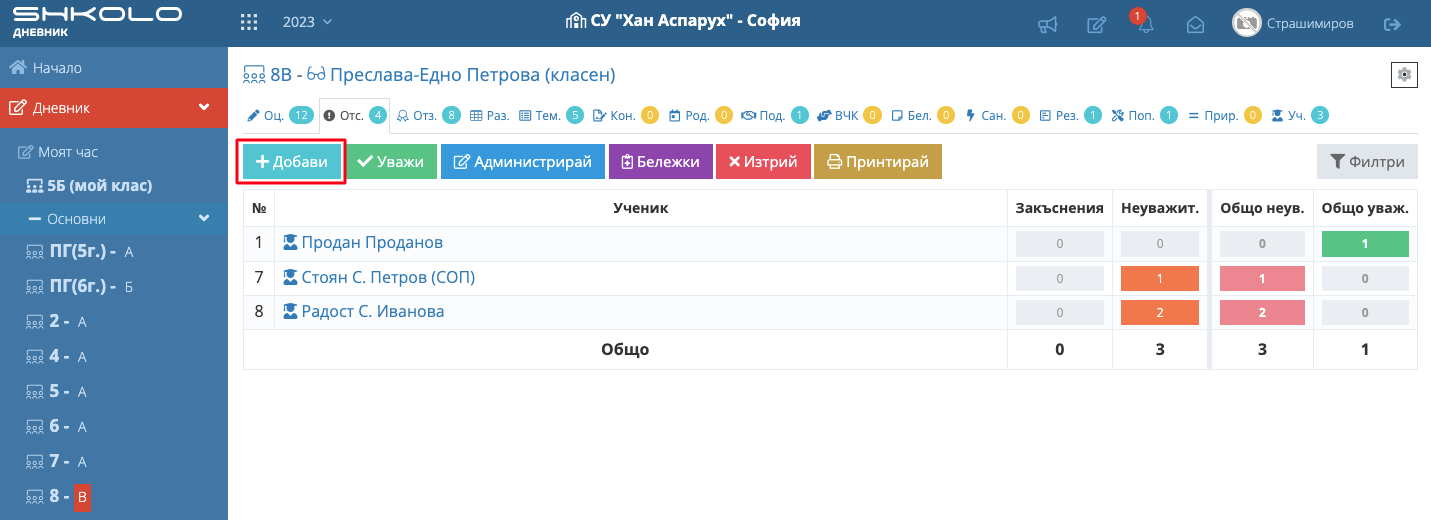Click green excused count for Продан Проданов
The image size is (1431, 520).
1365,244
